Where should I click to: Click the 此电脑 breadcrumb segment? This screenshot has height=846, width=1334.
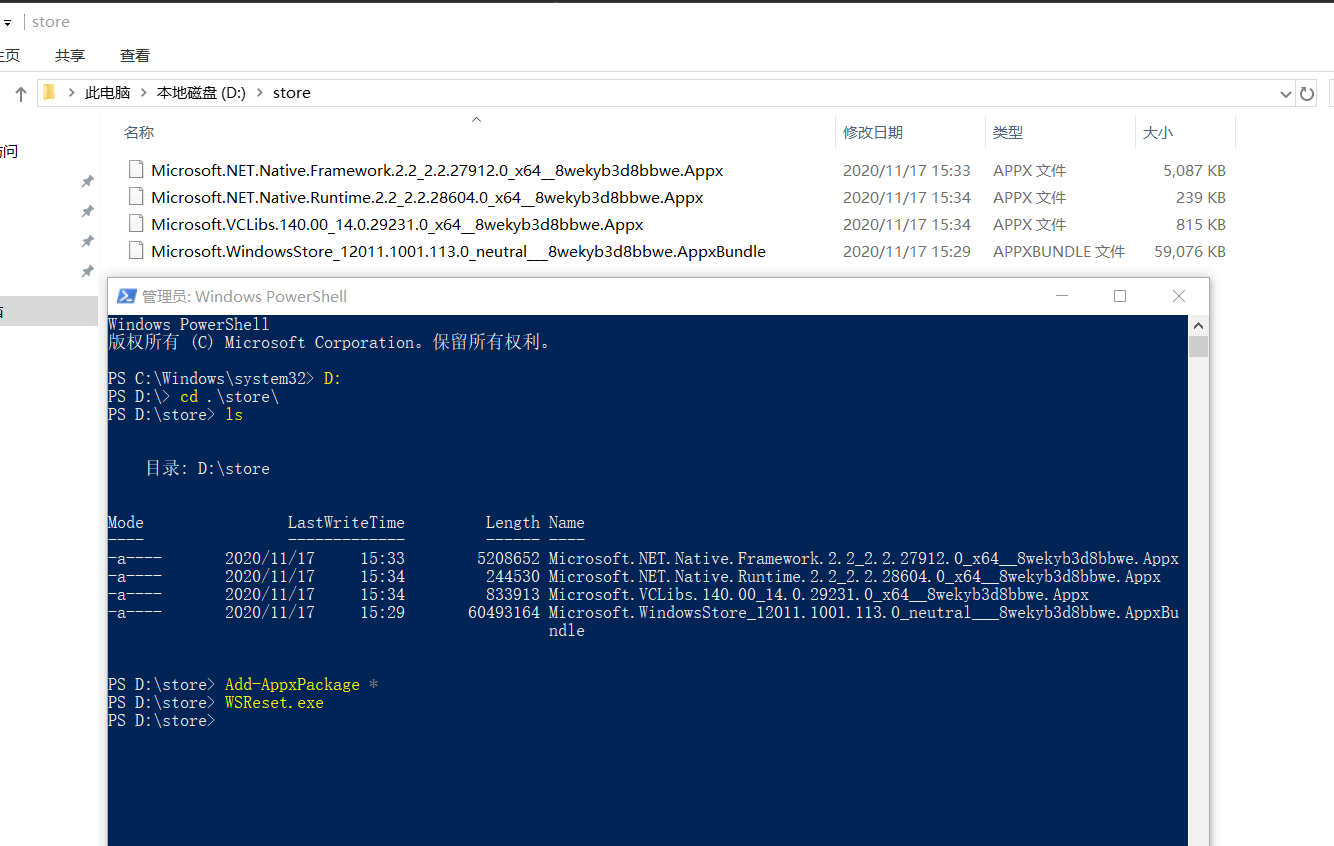pos(108,93)
